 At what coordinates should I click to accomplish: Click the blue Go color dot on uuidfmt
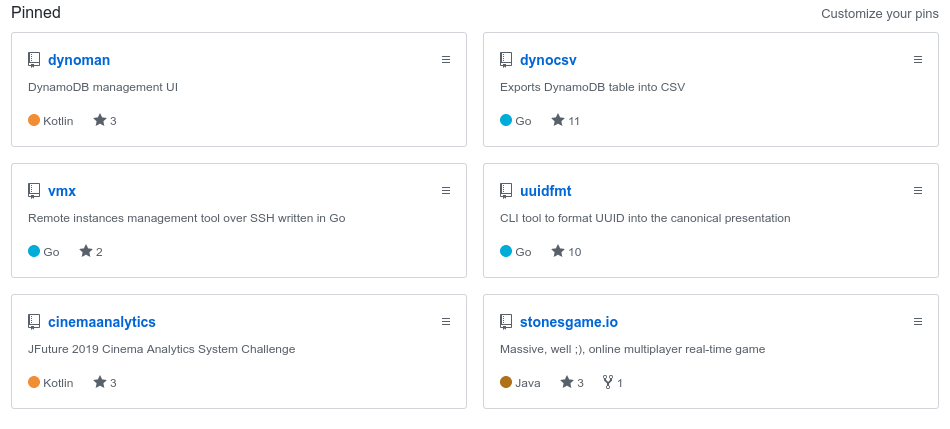[x=506, y=251]
